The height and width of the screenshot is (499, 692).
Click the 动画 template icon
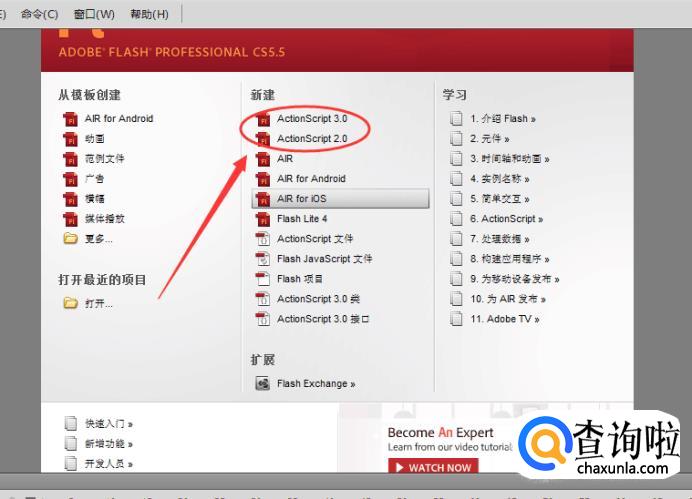(70, 139)
